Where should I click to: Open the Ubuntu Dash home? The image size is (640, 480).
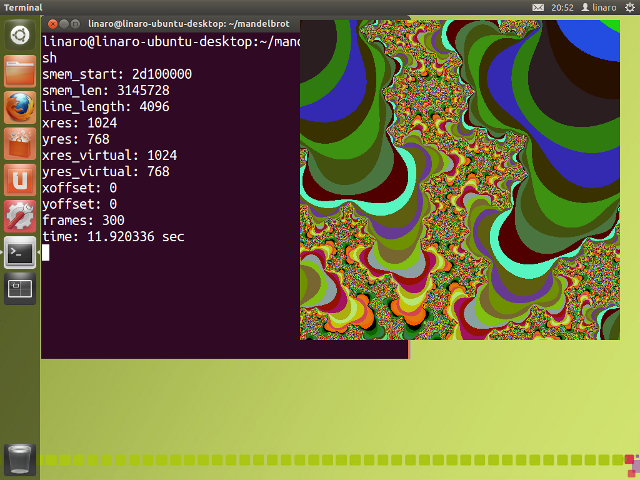point(20,37)
